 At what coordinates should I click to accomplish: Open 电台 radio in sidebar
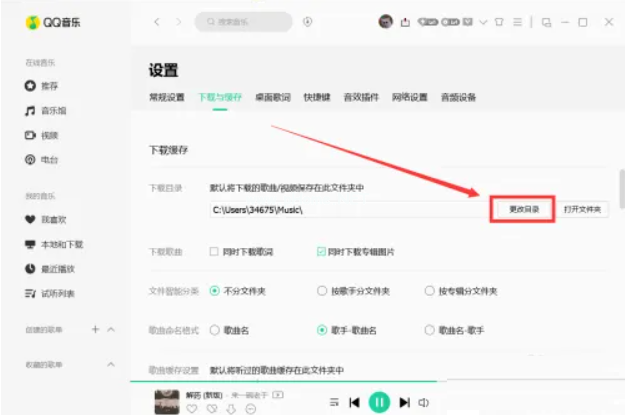48,159
